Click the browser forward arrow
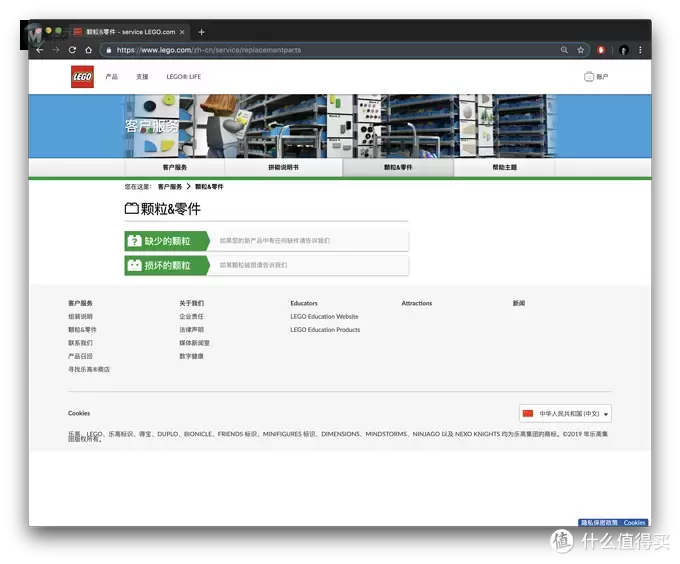Viewport: 680px width, 564px height. click(x=56, y=50)
